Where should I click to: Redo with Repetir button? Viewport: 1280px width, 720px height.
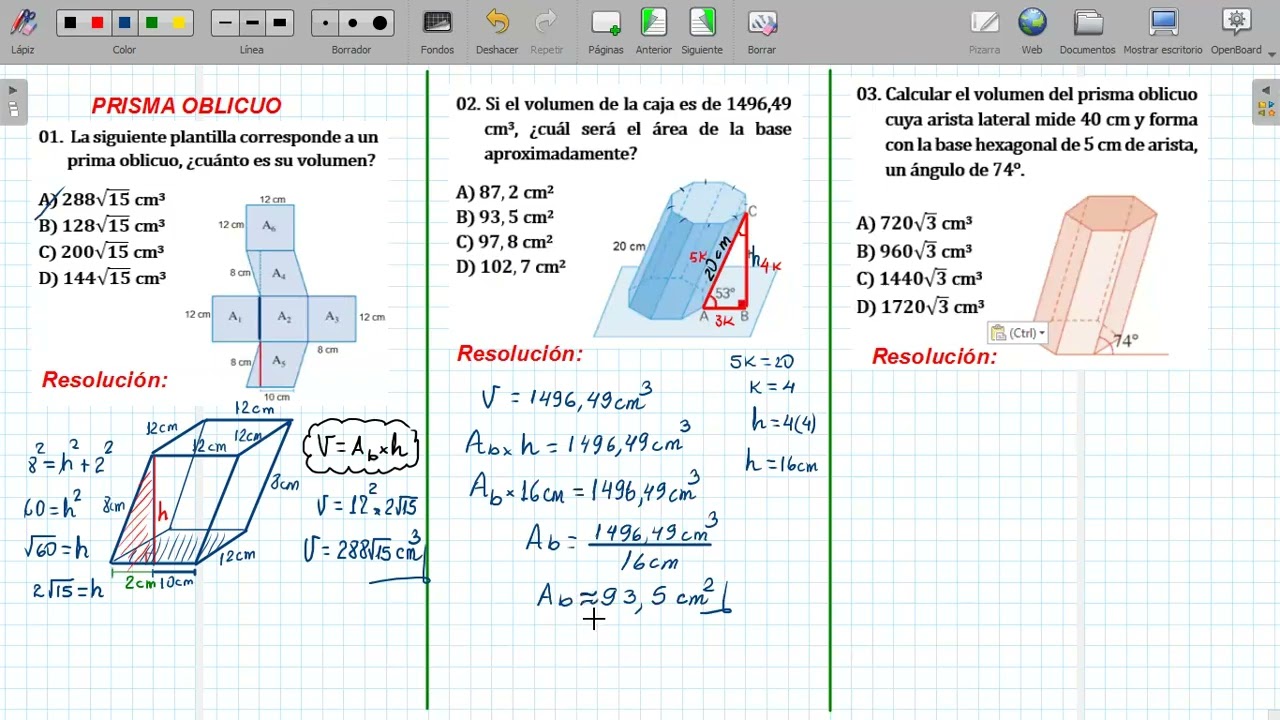click(547, 31)
